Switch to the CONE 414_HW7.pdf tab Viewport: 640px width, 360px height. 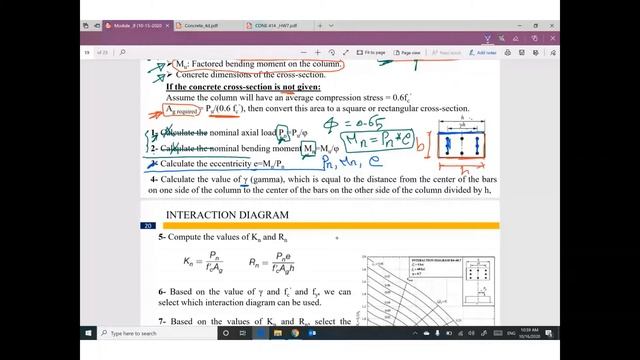click(x=280, y=25)
